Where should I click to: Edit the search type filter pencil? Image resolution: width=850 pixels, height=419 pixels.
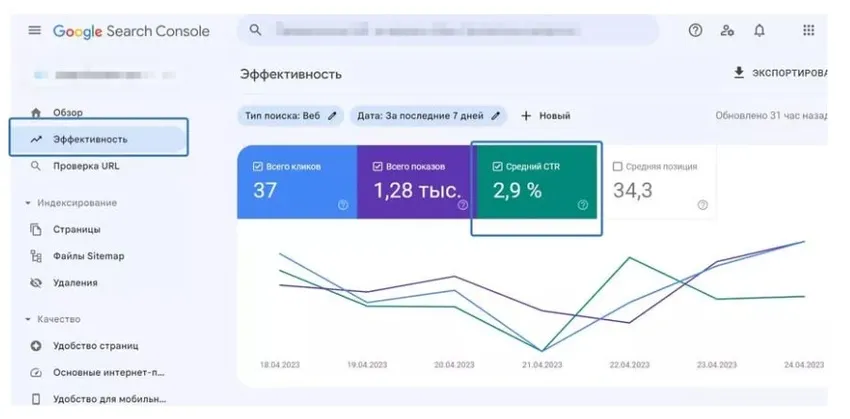coord(333,116)
